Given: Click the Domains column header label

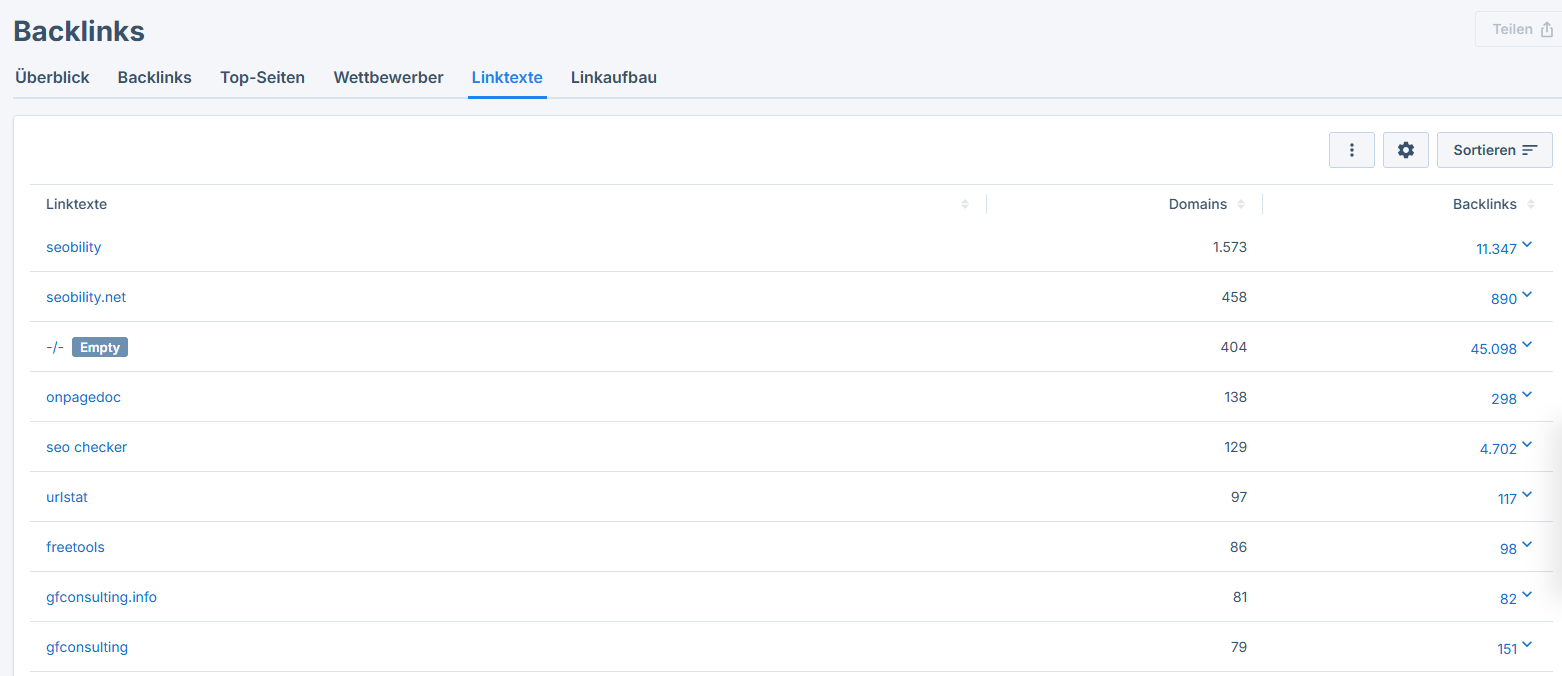Looking at the screenshot, I should click(1198, 204).
